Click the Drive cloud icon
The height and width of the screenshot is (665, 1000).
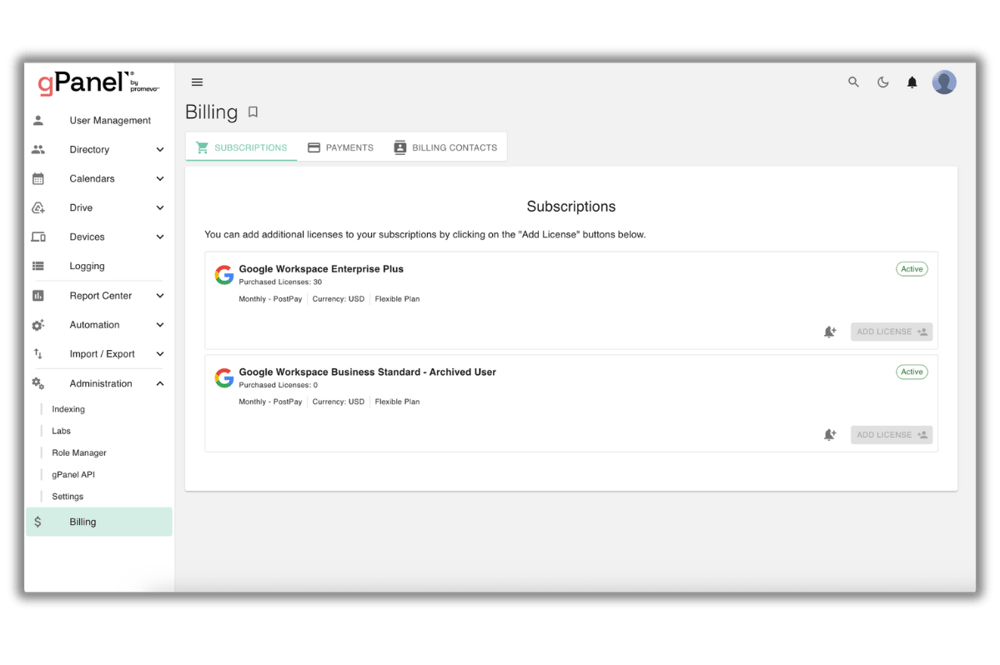[38, 208]
